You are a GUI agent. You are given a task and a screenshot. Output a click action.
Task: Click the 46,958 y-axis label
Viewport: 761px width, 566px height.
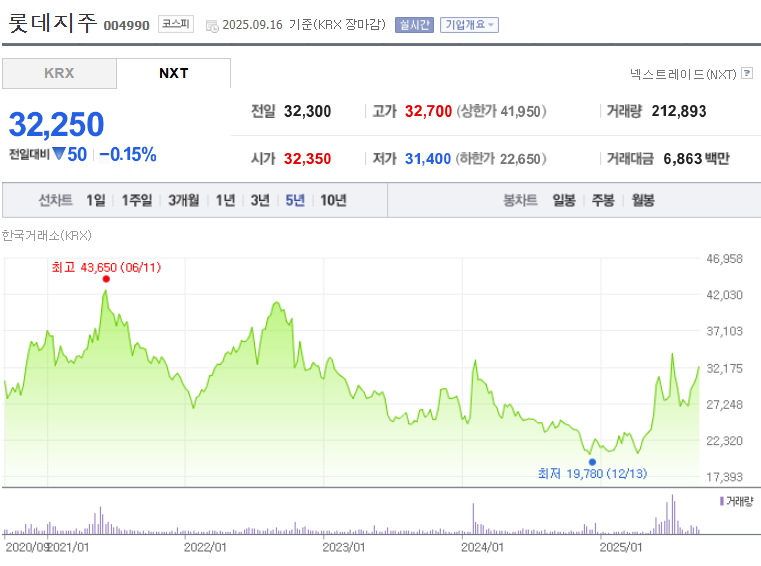[724, 259]
